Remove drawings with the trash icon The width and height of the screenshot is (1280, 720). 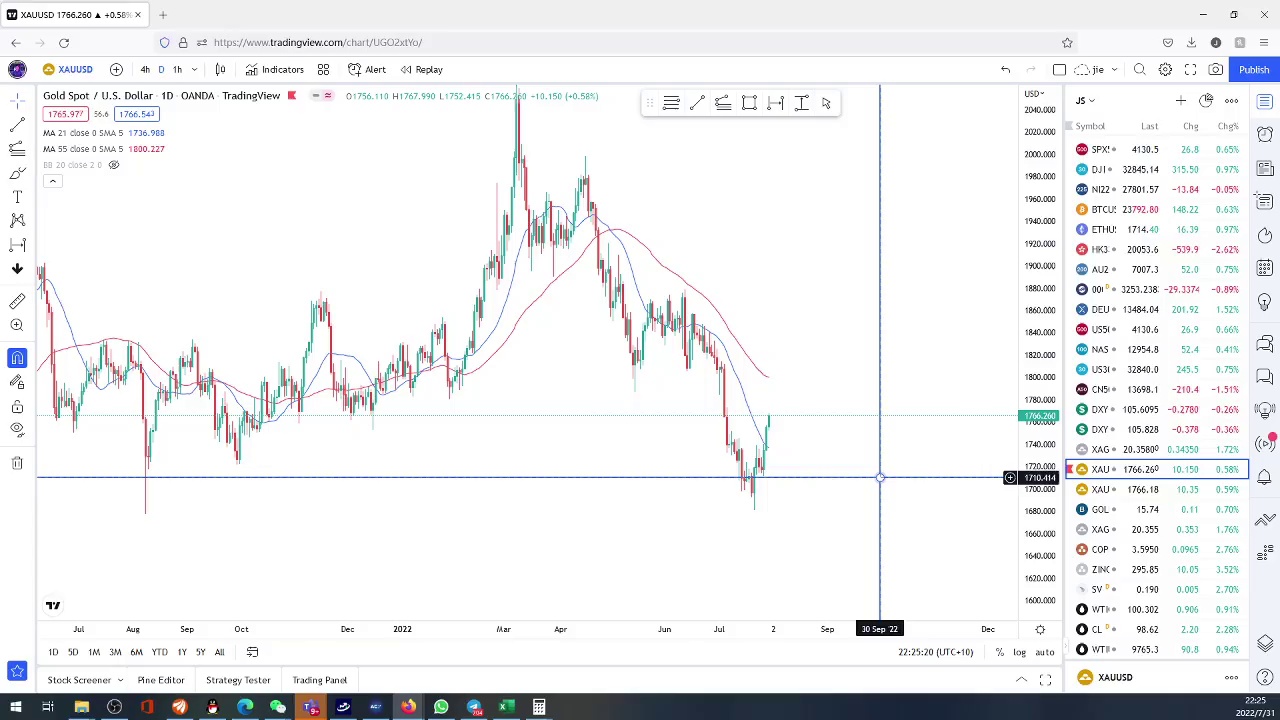coord(17,463)
